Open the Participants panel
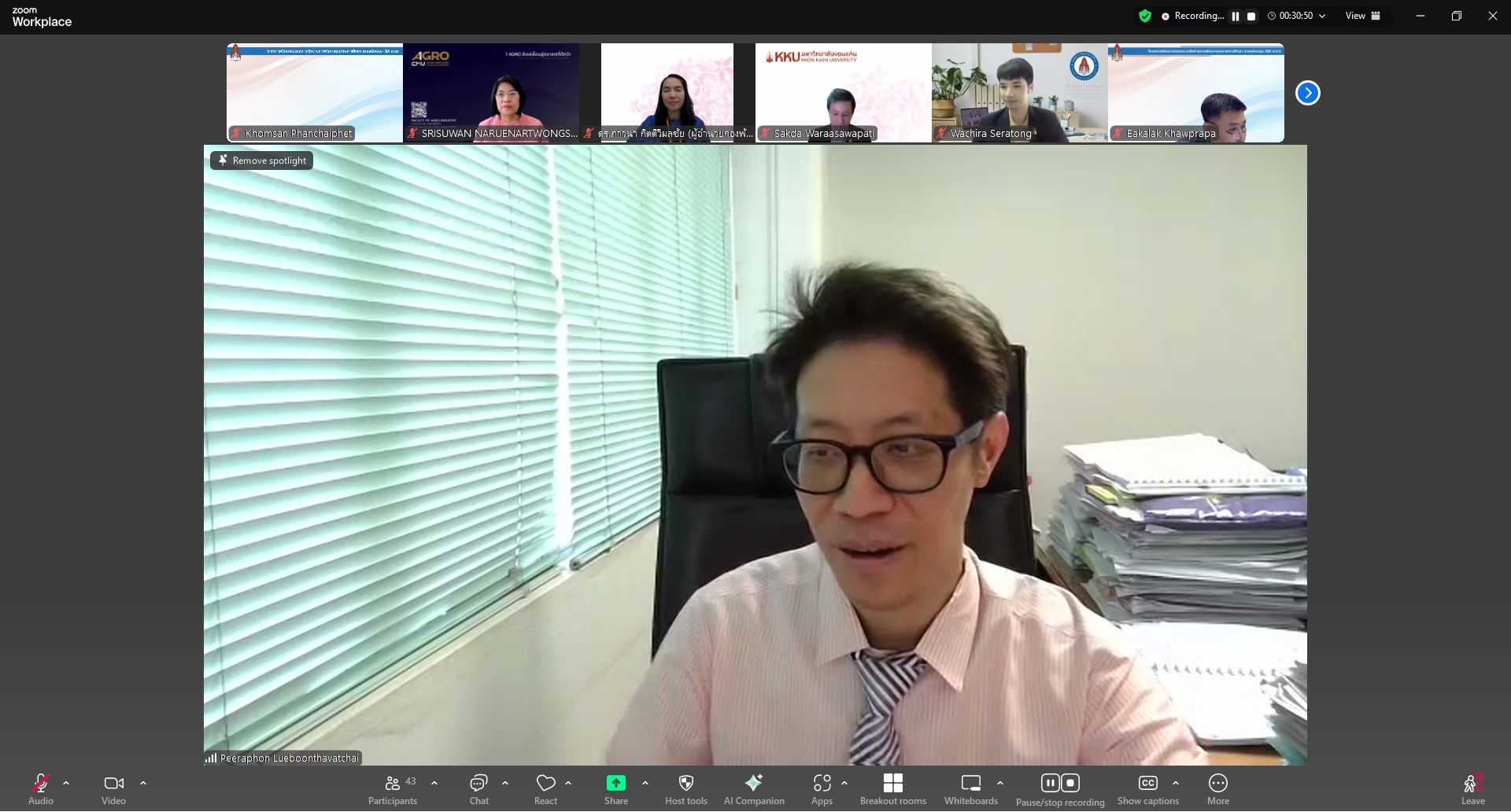The height and width of the screenshot is (812, 1511). 393,789
